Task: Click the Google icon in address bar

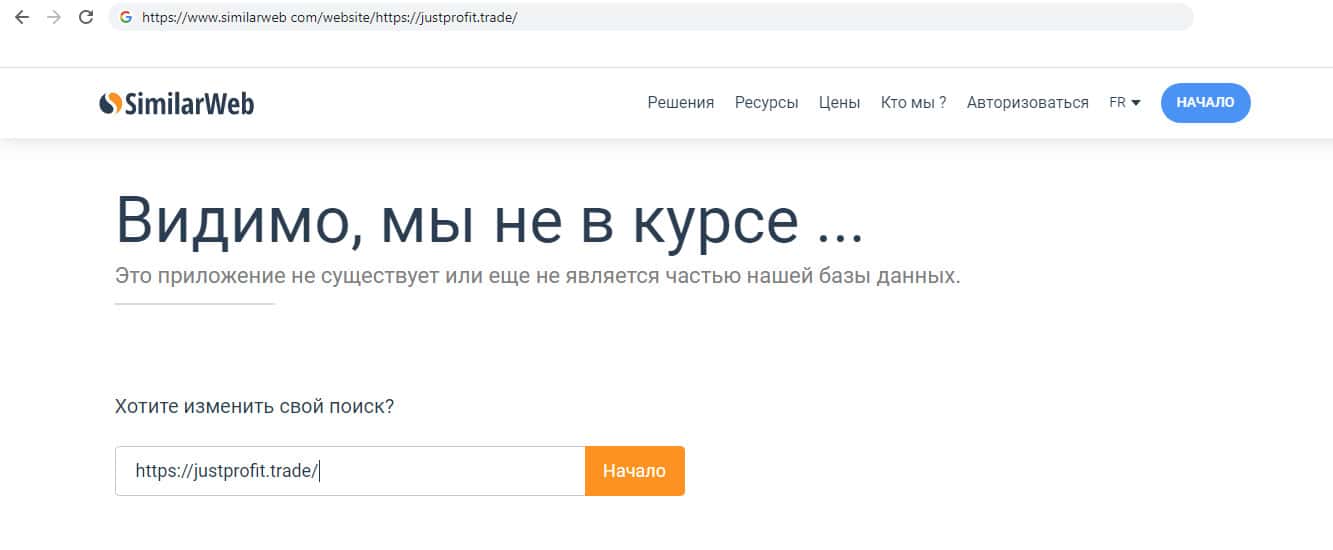Action: (125, 17)
